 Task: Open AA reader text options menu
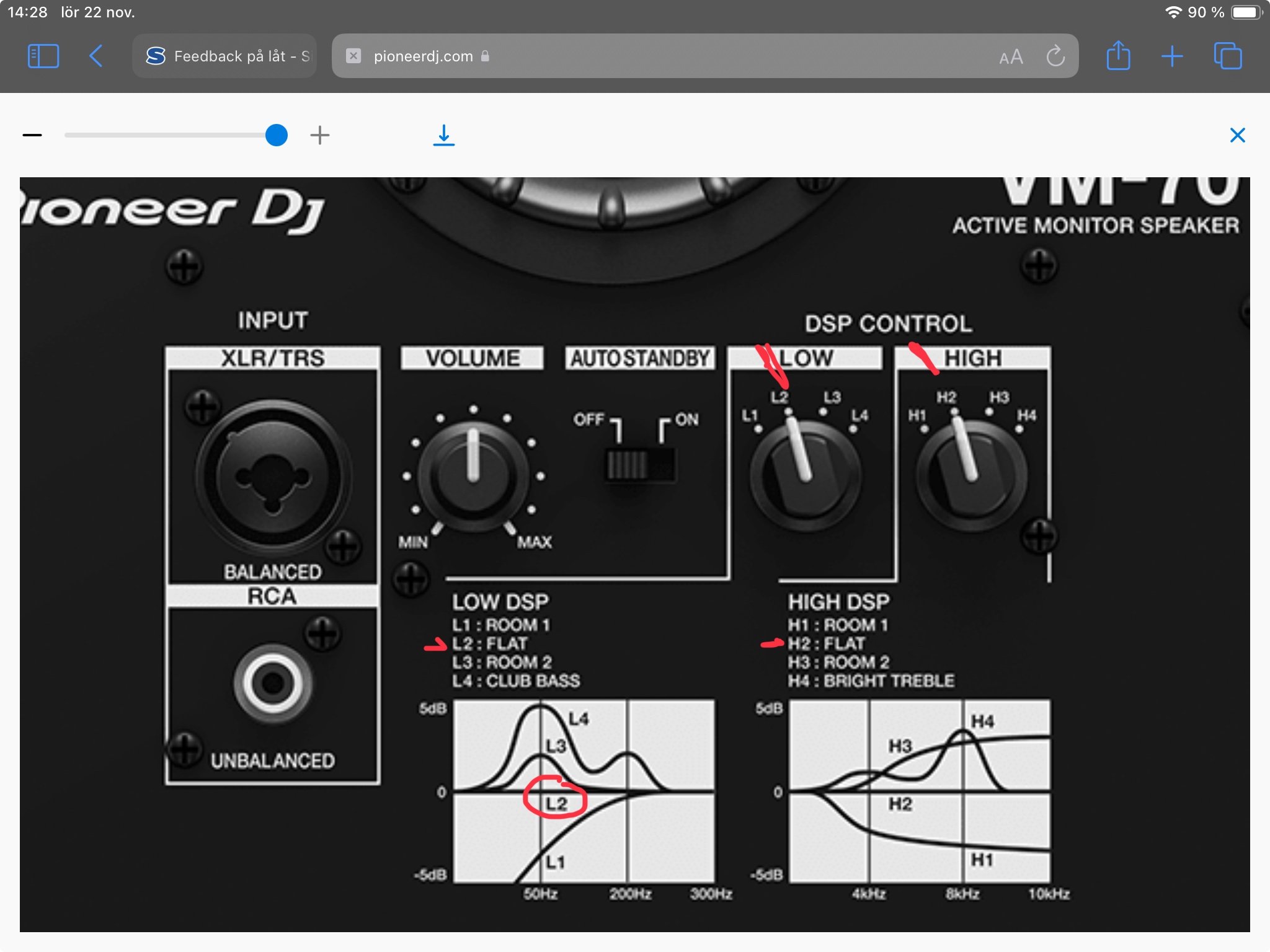coord(1011,57)
